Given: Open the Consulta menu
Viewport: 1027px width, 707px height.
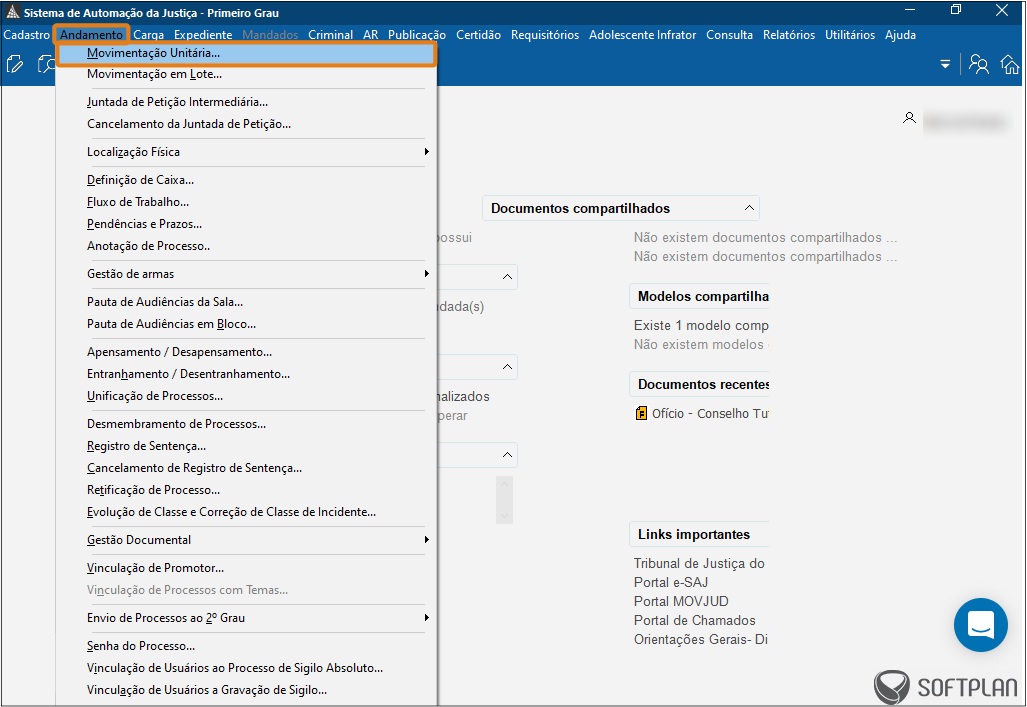Looking at the screenshot, I should (729, 35).
